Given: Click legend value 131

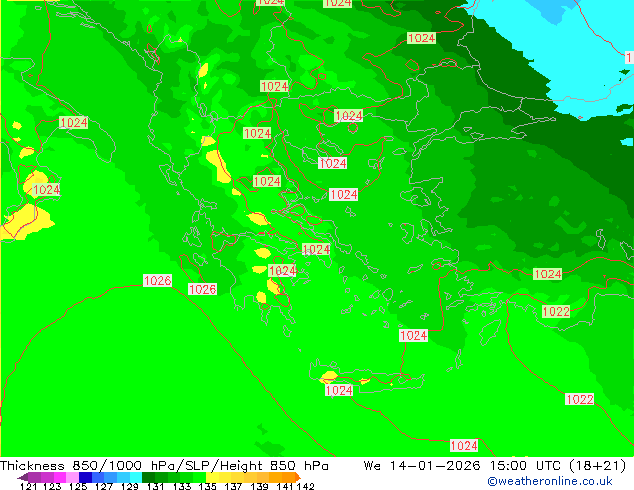Looking at the screenshot, I should coord(155,486).
